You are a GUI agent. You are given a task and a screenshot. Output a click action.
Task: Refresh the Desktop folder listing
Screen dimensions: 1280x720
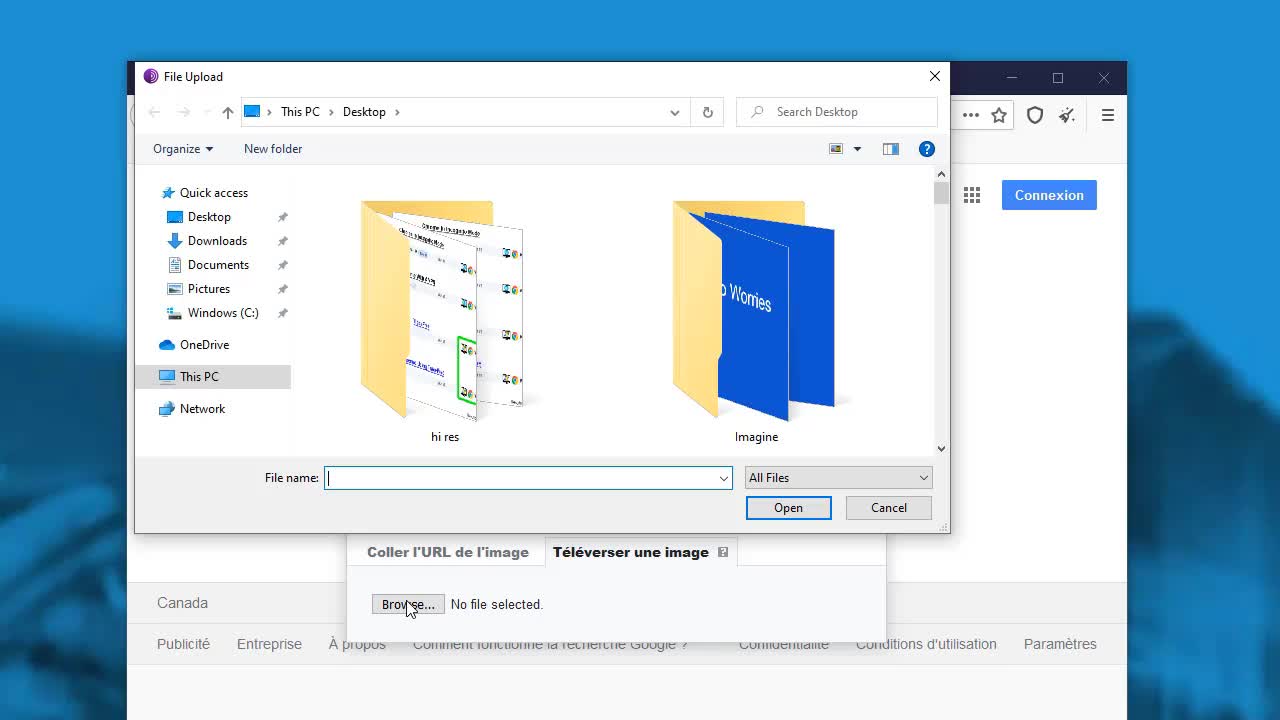click(707, 112)
